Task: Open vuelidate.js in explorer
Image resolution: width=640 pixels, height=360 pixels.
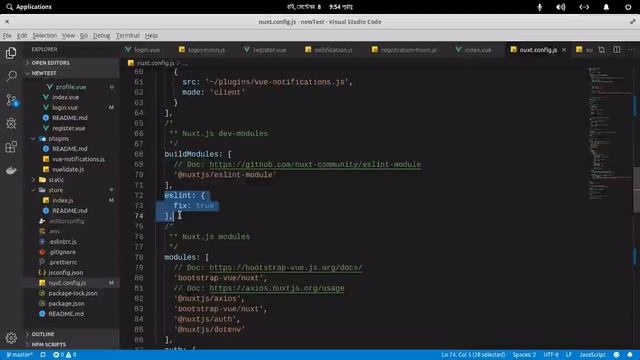Action: 68,169
